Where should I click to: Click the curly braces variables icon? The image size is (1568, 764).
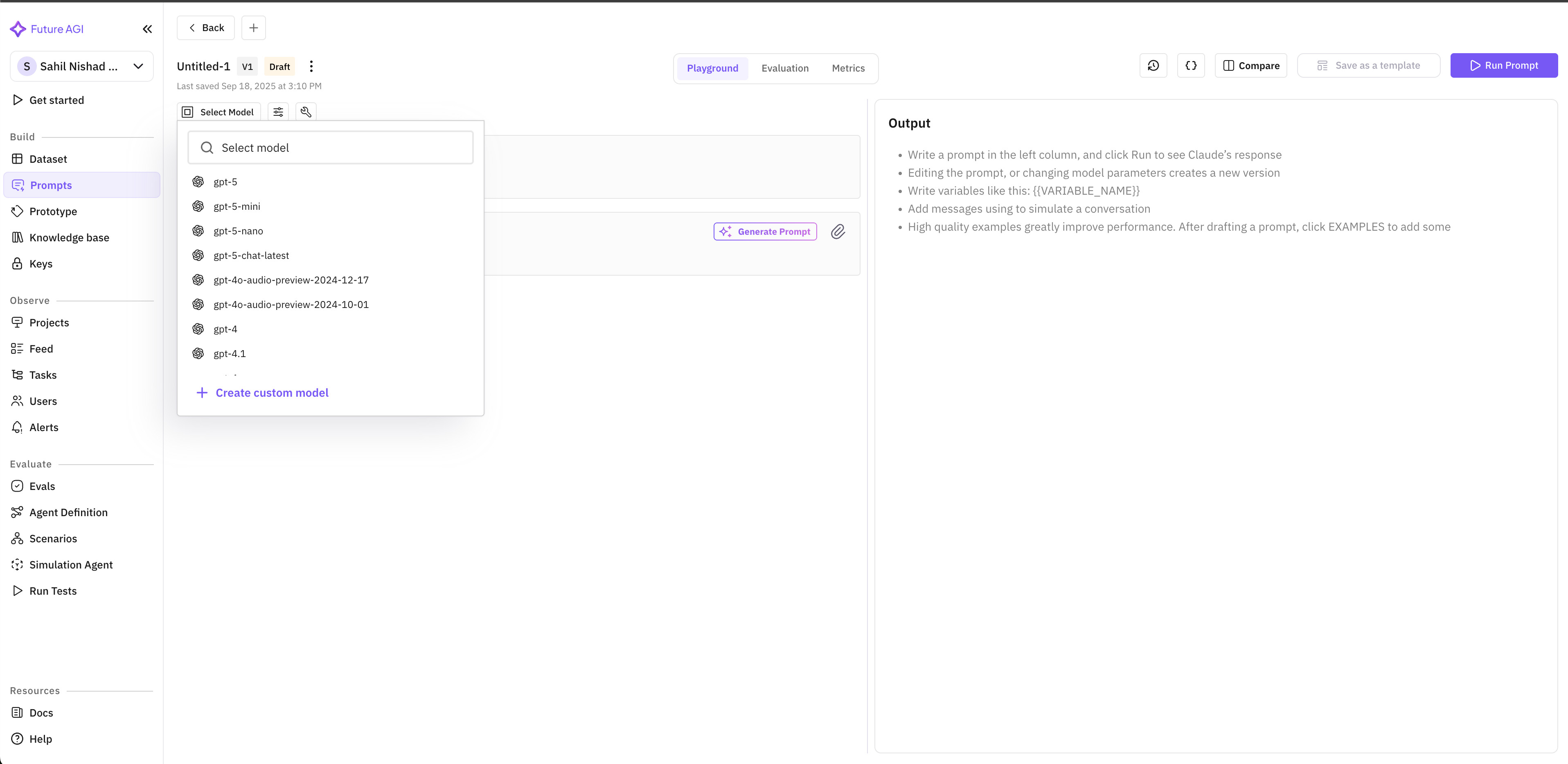[1191, 66]
